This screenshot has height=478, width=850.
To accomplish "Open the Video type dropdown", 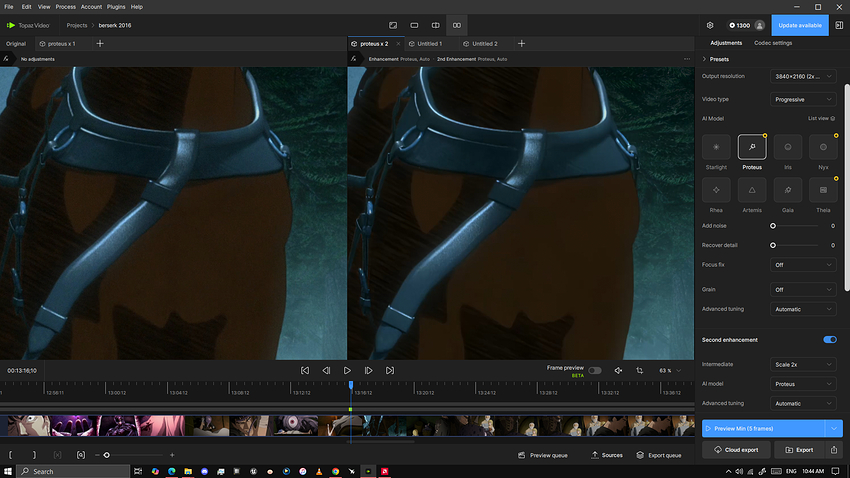I will [803, 99].
